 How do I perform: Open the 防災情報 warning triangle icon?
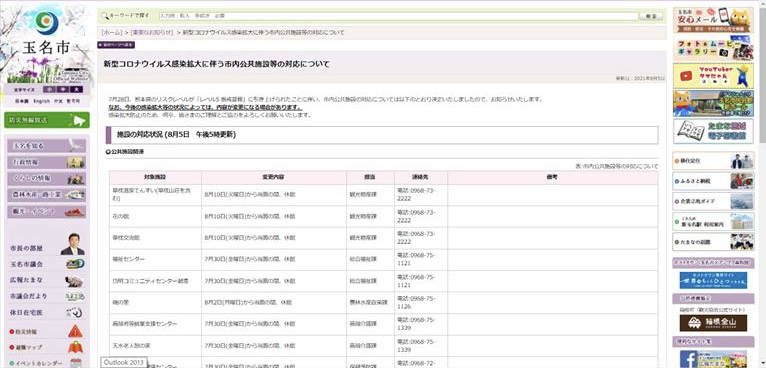coord(75,331)
